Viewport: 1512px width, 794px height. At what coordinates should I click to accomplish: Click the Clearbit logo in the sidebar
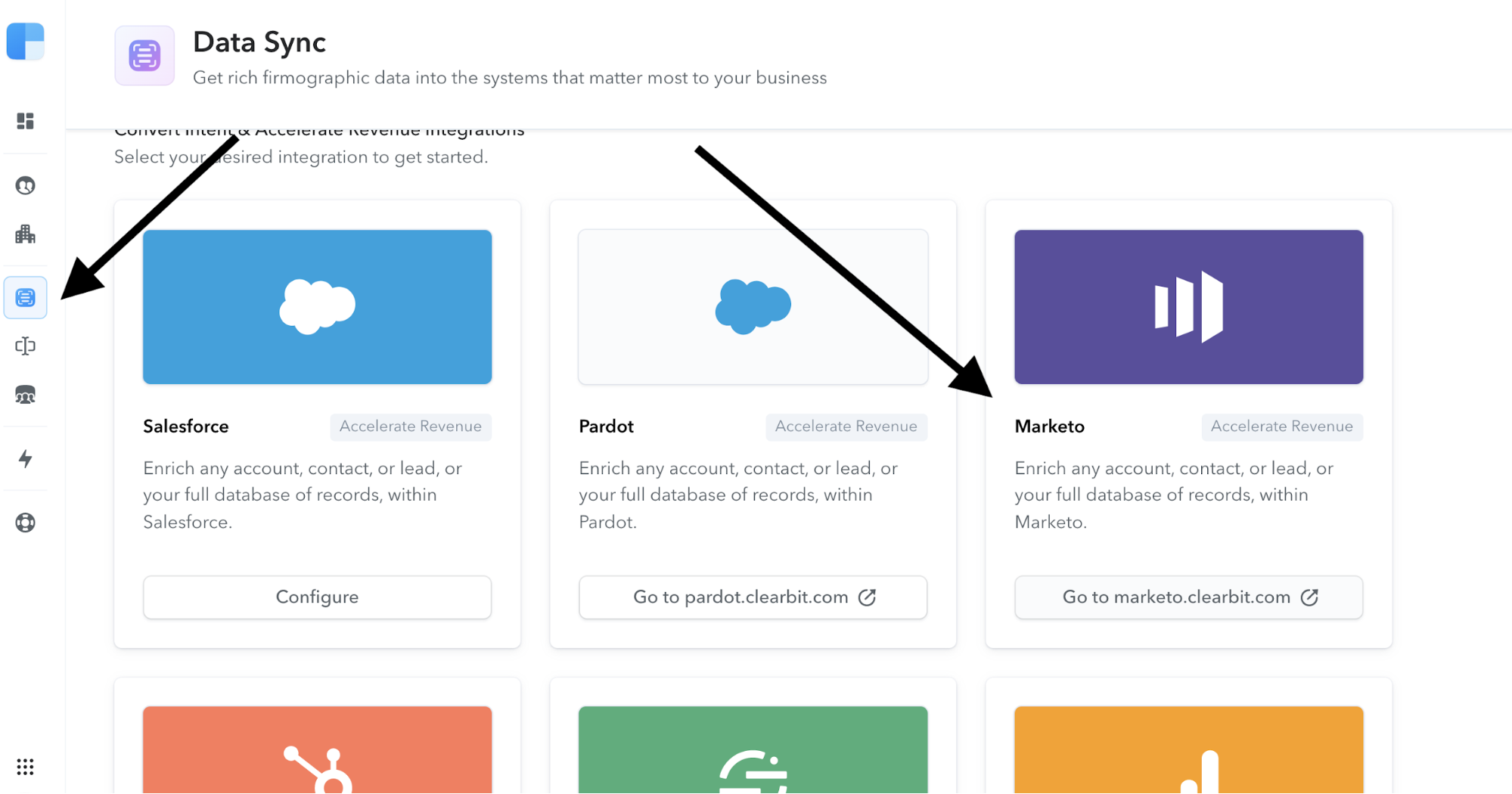point(26,41)
